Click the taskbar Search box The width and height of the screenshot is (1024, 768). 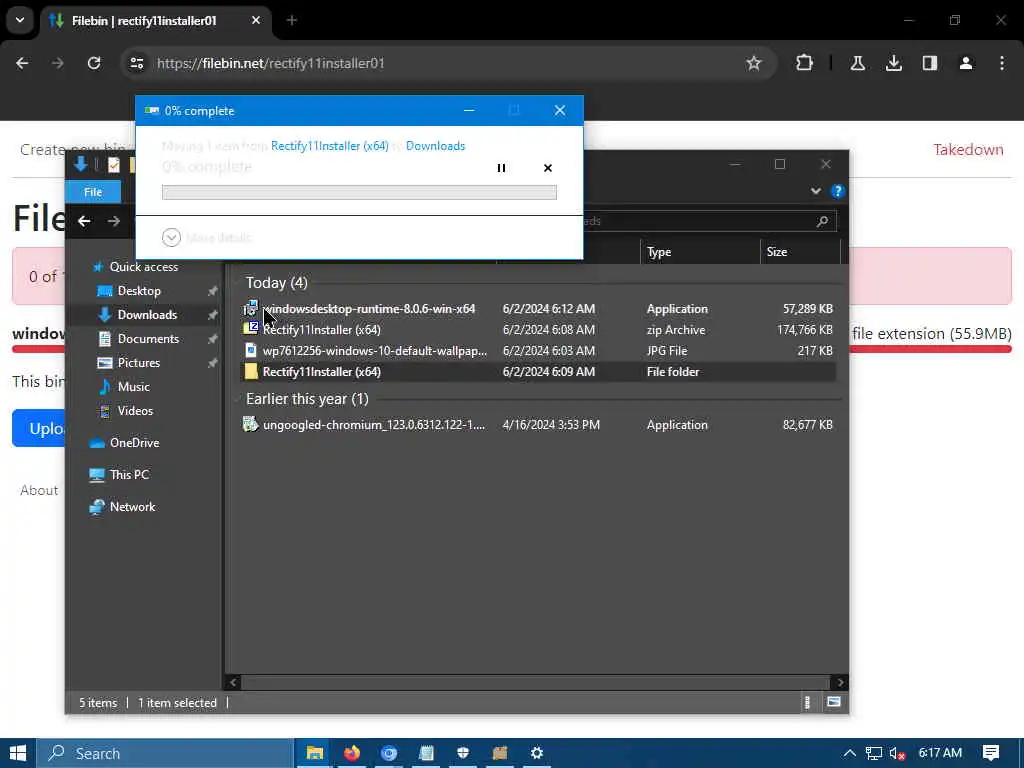[x=165, y=753]
